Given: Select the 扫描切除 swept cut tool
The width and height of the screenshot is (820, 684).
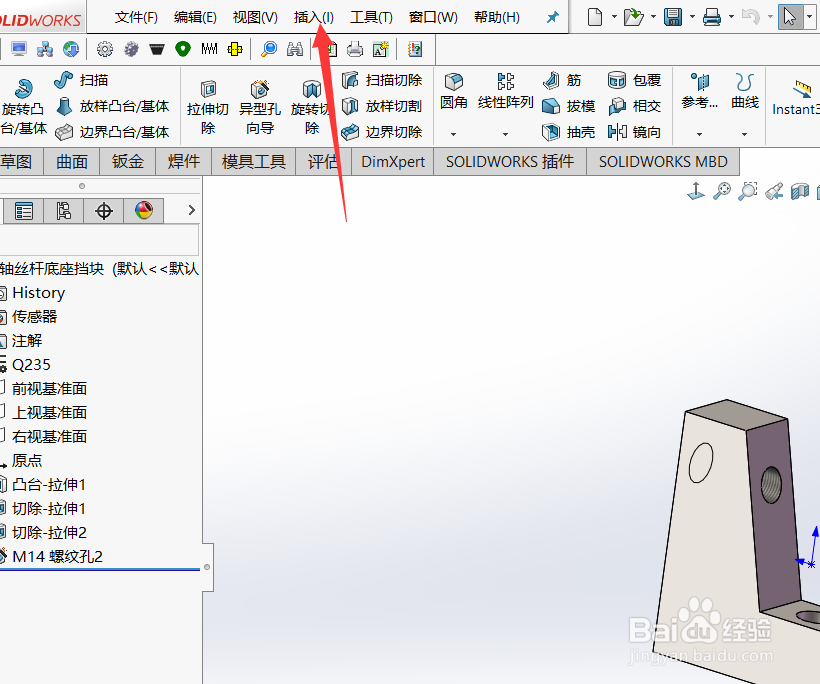Looking at the screenshot, I should (382, 80).
